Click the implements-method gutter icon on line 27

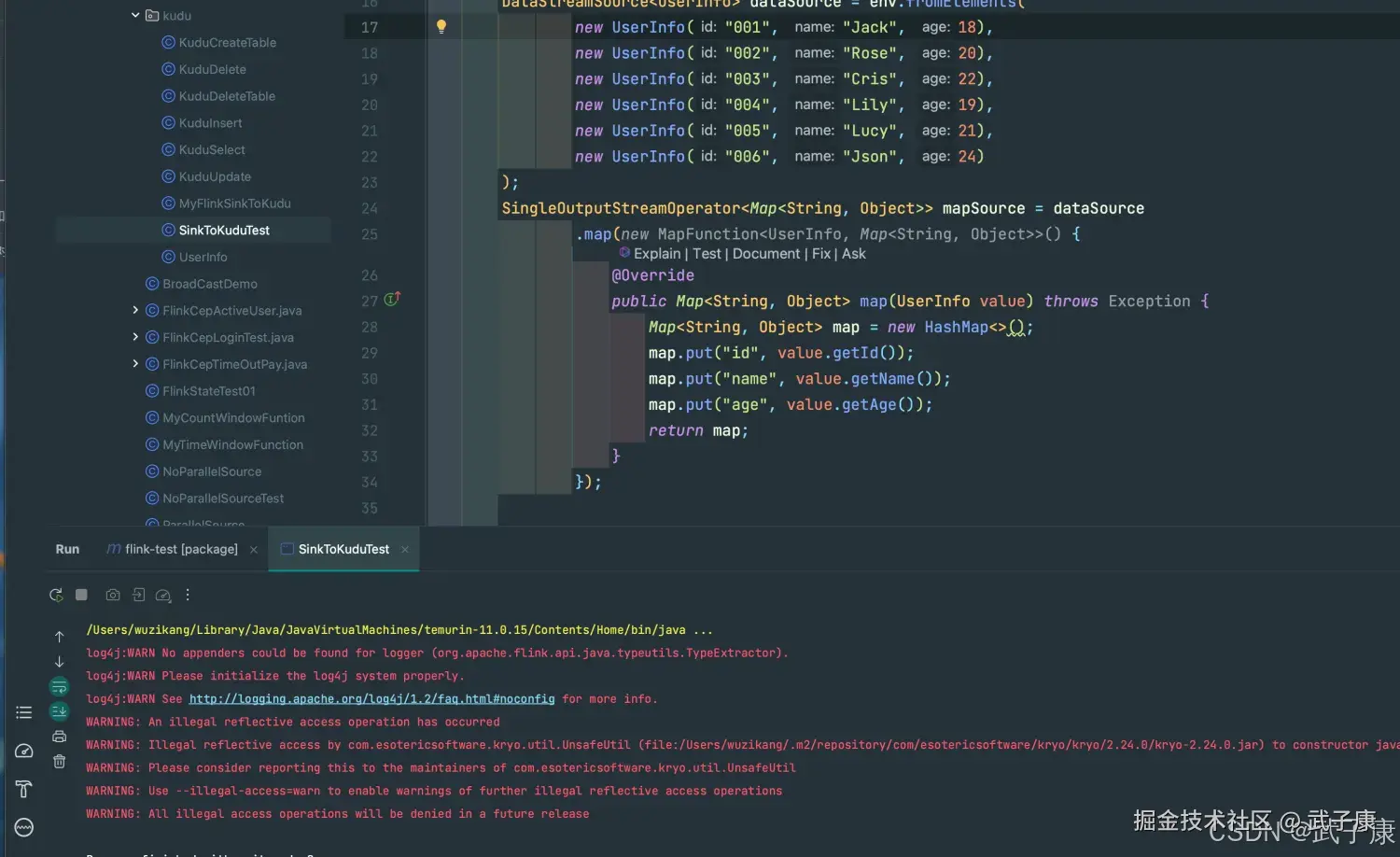coord(392,300)
